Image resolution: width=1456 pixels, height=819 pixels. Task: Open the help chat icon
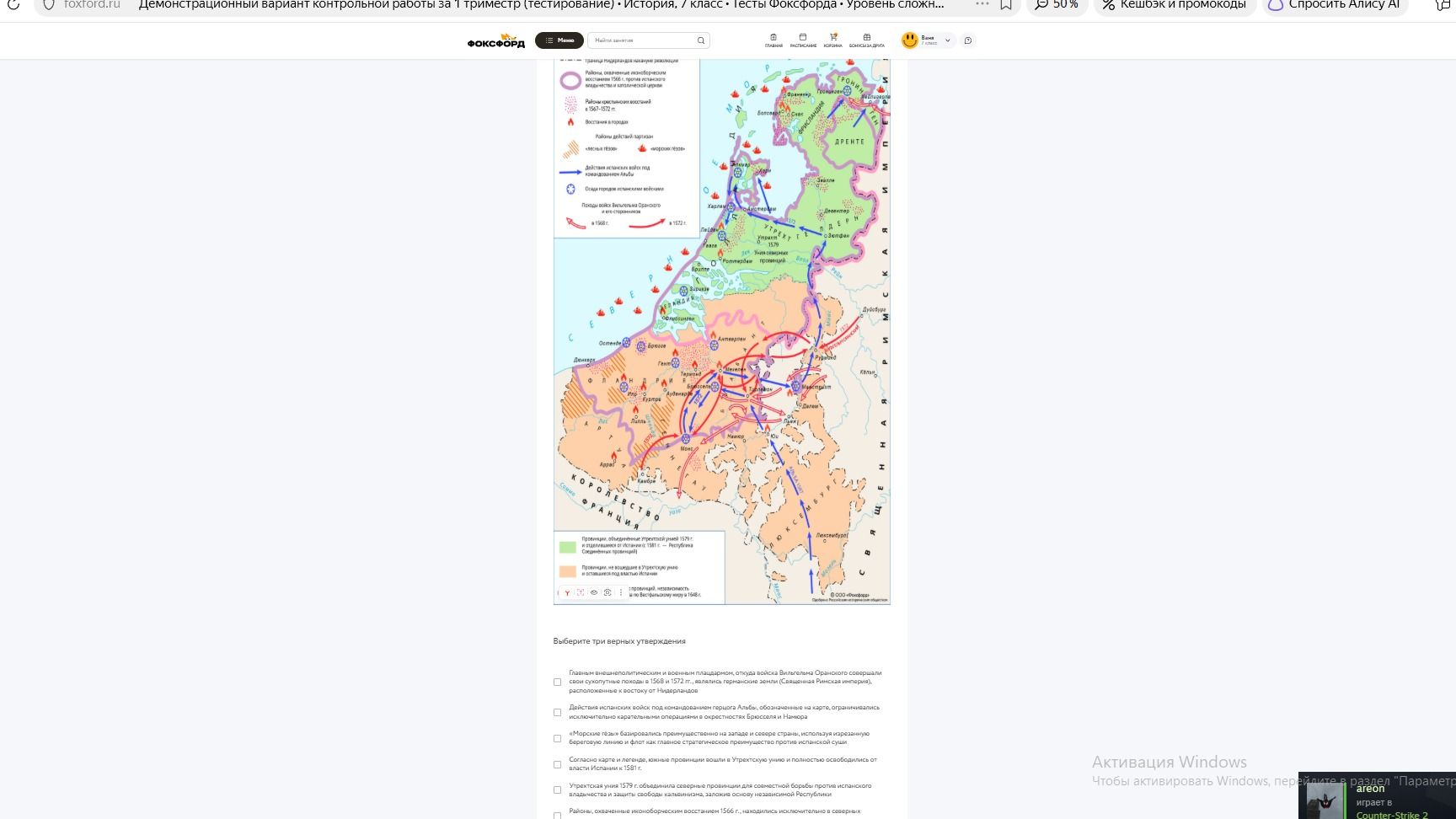[x=968, y=40]
